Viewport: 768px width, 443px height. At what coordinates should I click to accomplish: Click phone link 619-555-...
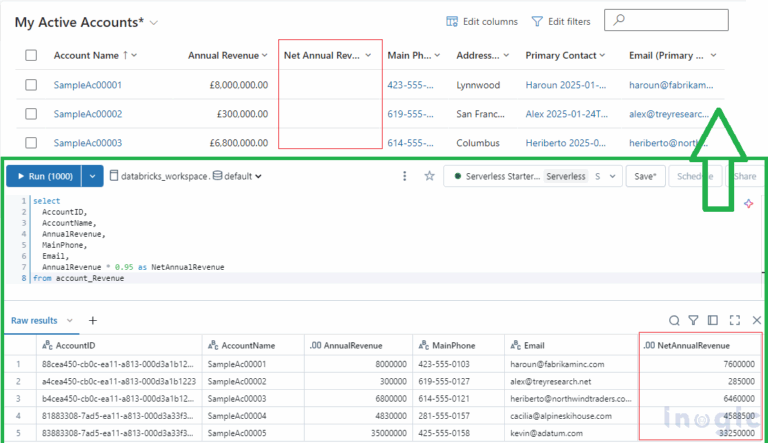[x=410, y=114]
